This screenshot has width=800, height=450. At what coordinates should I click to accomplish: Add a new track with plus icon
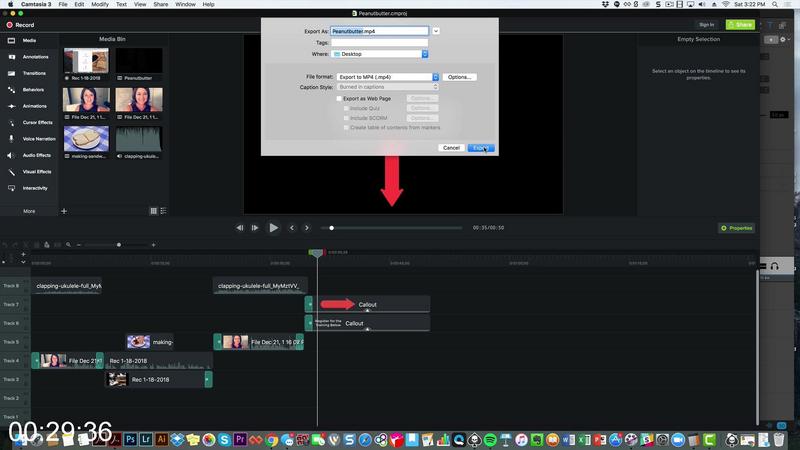(23, 254)
